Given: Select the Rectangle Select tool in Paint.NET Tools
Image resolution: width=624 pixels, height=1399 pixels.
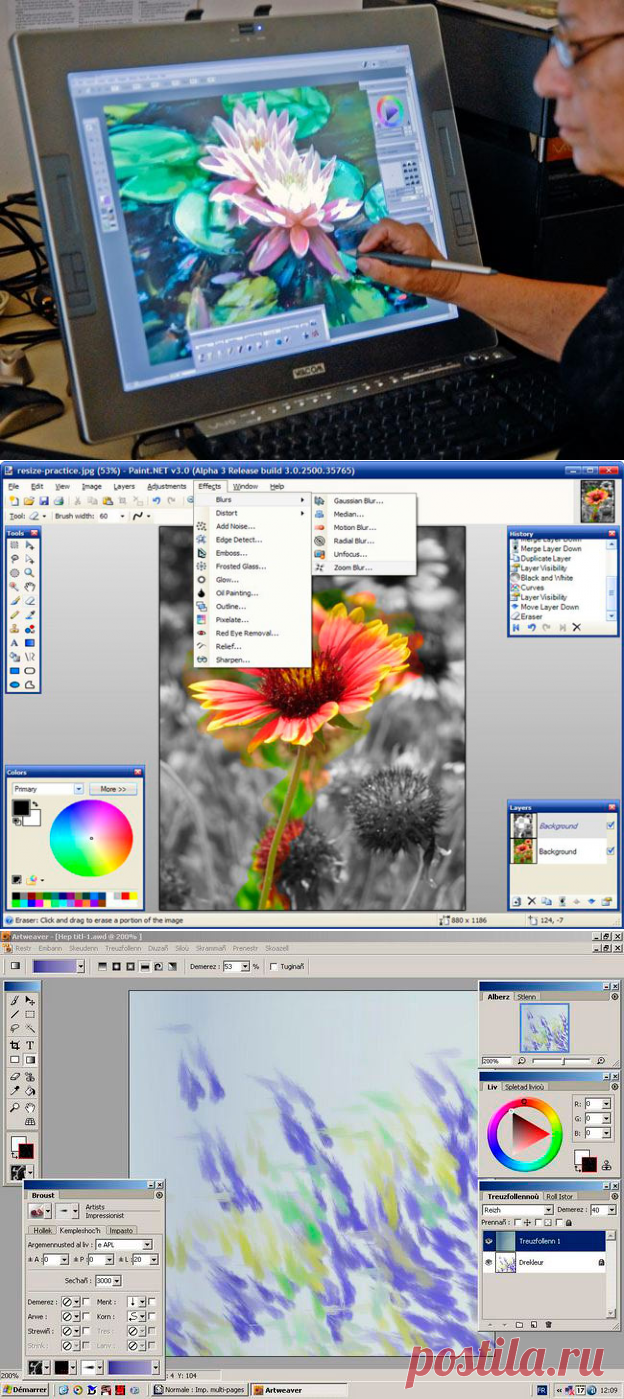Looking at the screenshot, I should tap(14, 545).
